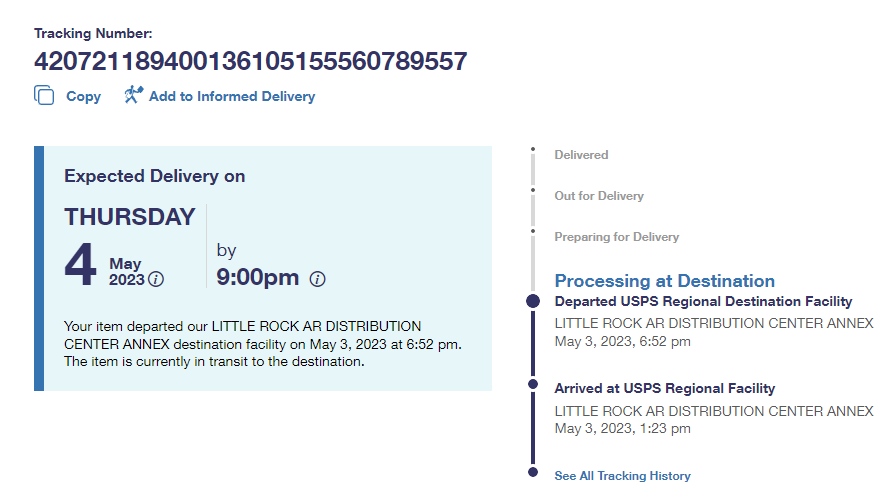
Task: Select the Out for Delivery label
Action: click(599, 196)
